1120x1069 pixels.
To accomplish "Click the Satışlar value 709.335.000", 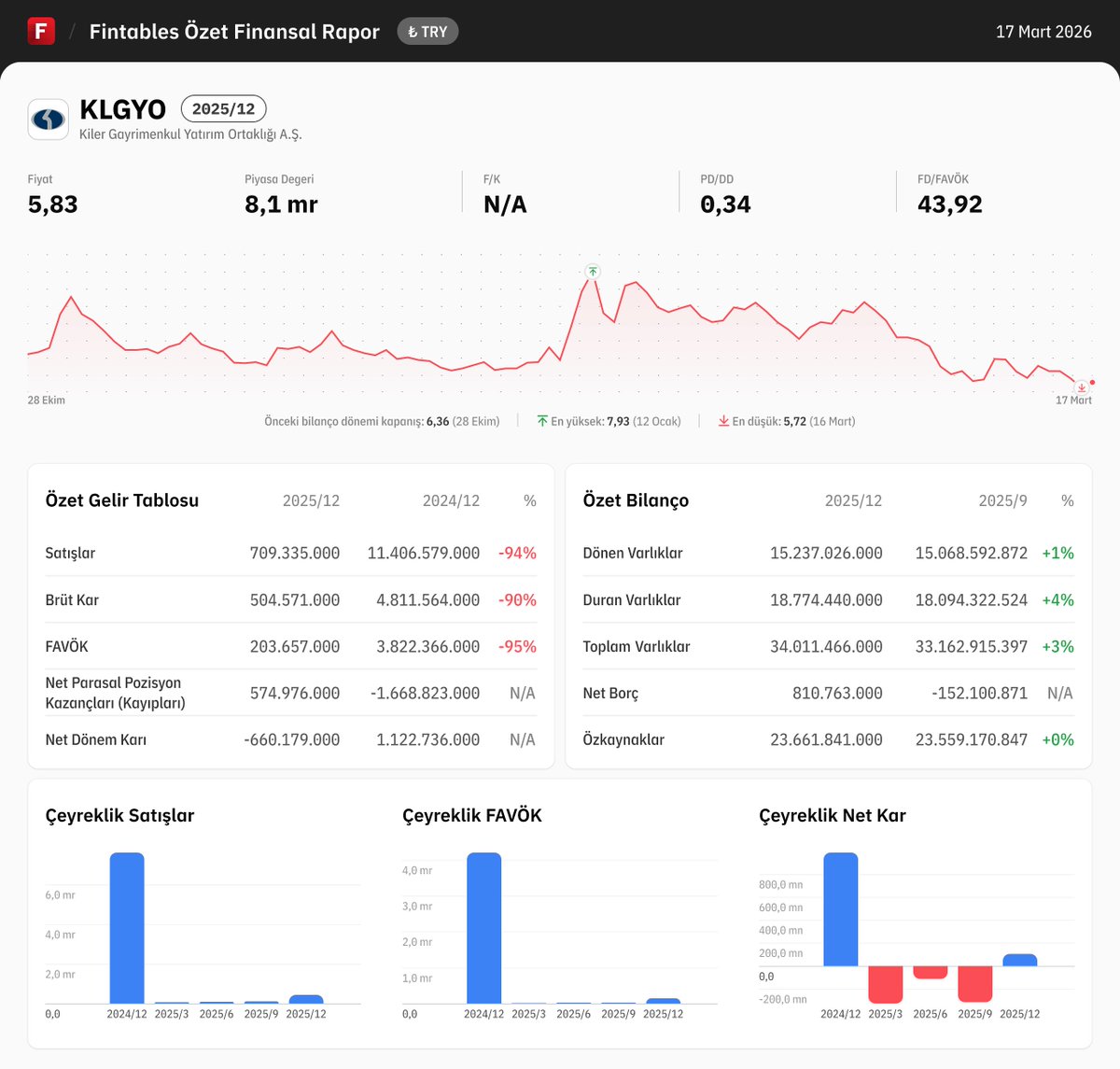I will coord(295,553).
